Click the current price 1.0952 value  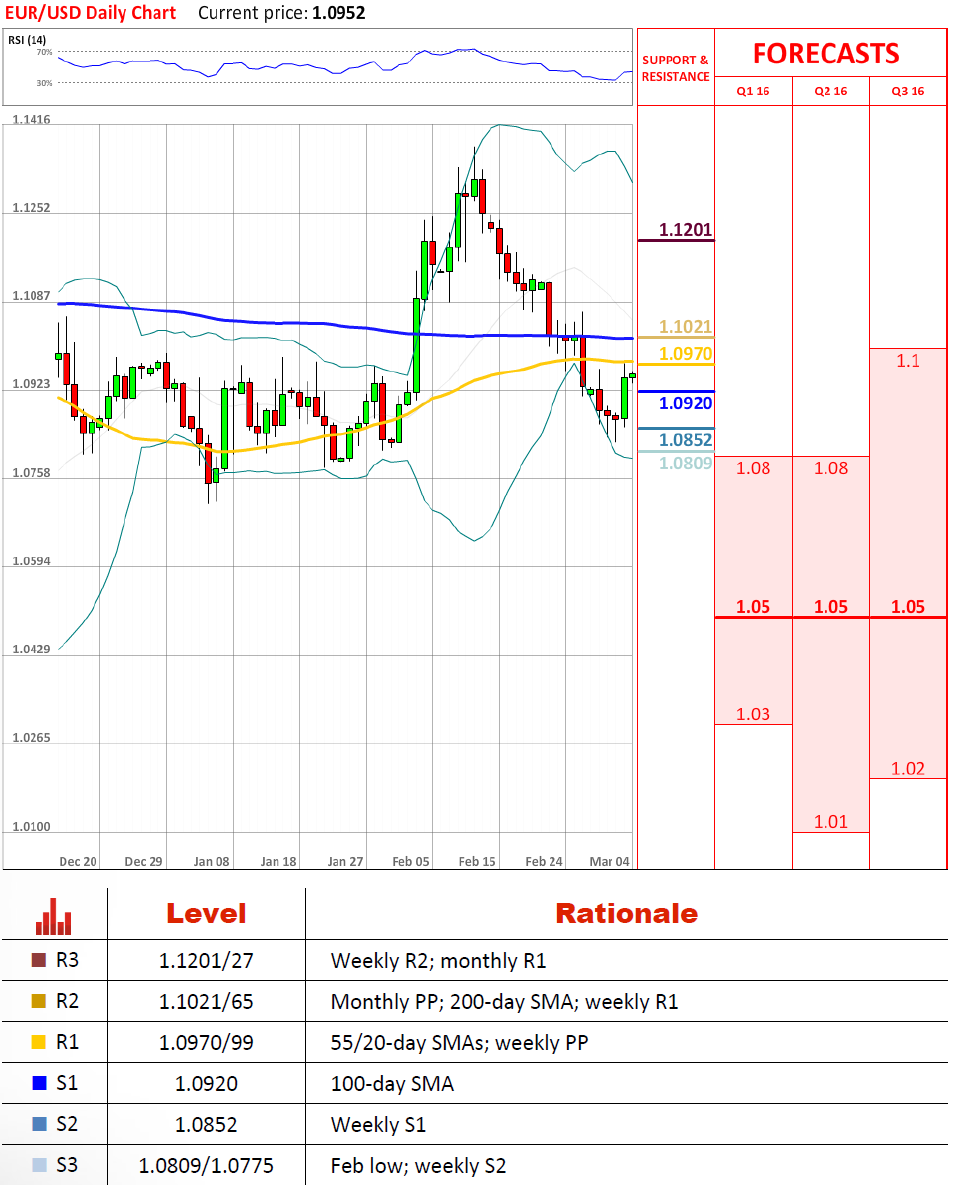click(x=339, y=13)
